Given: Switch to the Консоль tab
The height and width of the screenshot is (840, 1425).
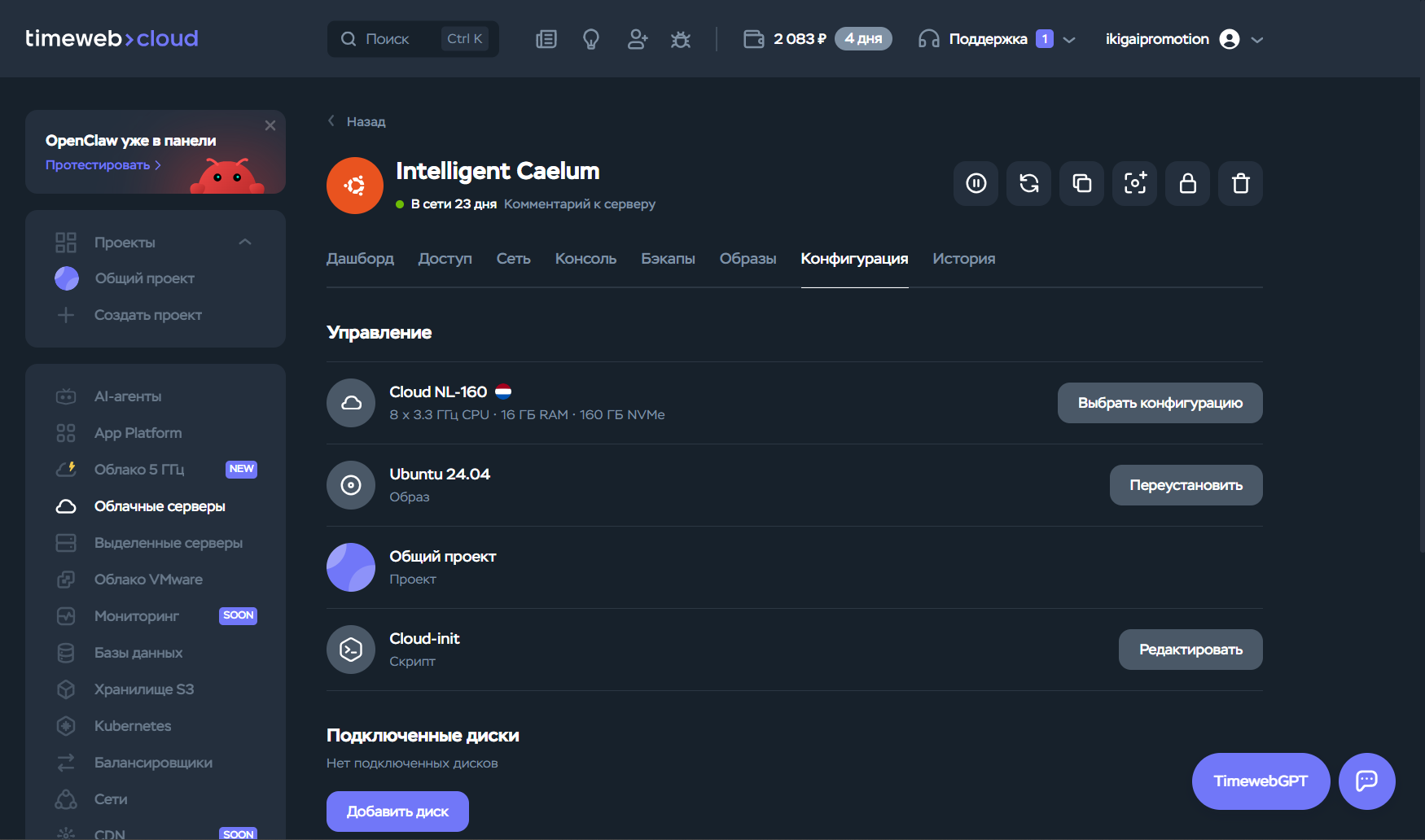Looking at the screenshot, I should point(585,259).
